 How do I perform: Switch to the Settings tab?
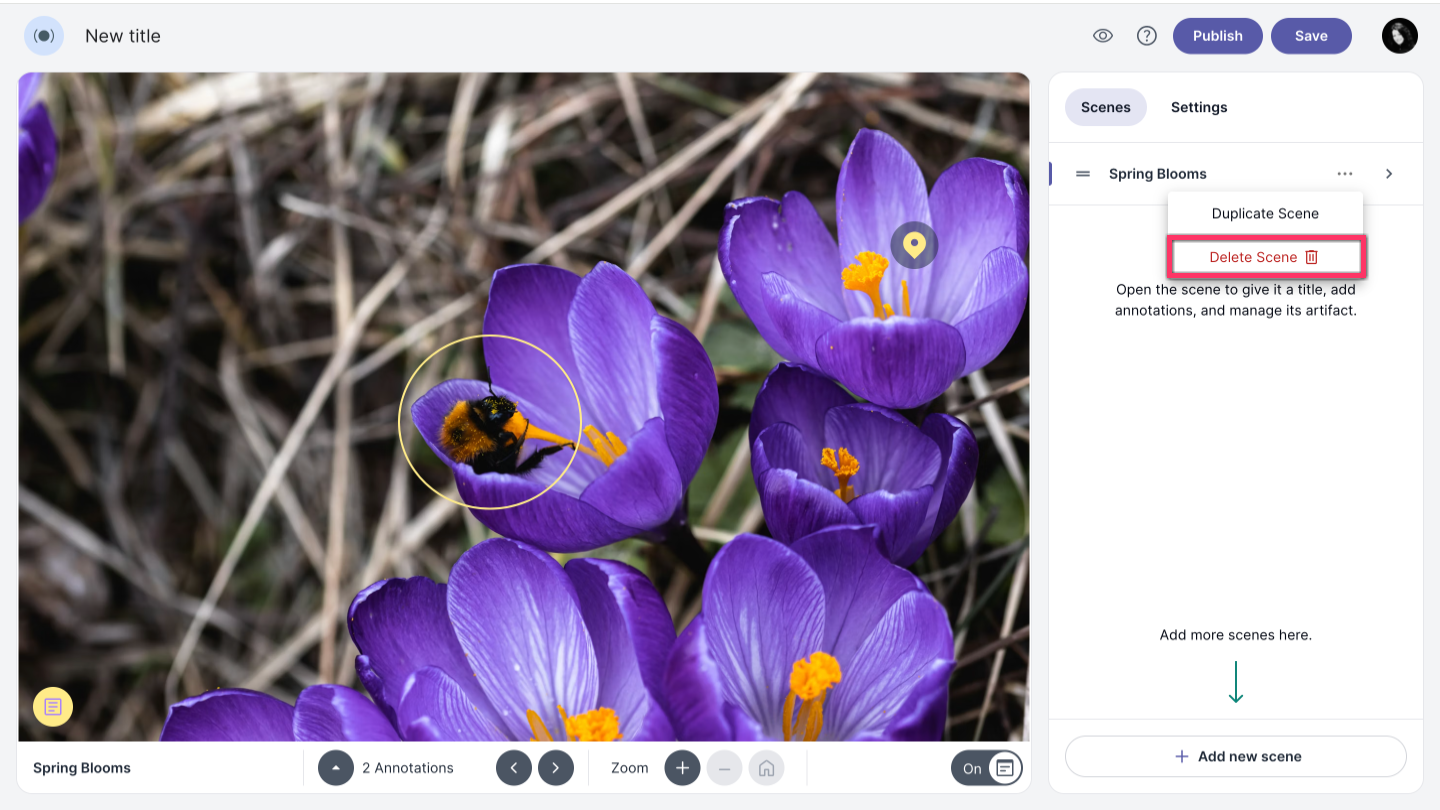point(1199,107)
